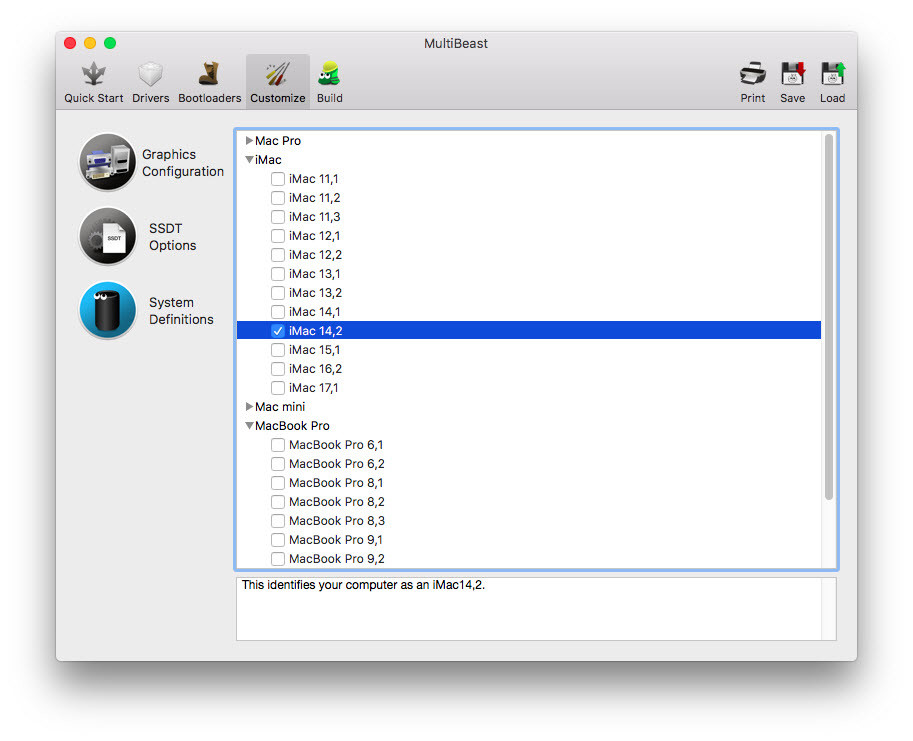Open the Bootloaders boot icon
Screen dimensions: 913x741
tap(209, 75)
